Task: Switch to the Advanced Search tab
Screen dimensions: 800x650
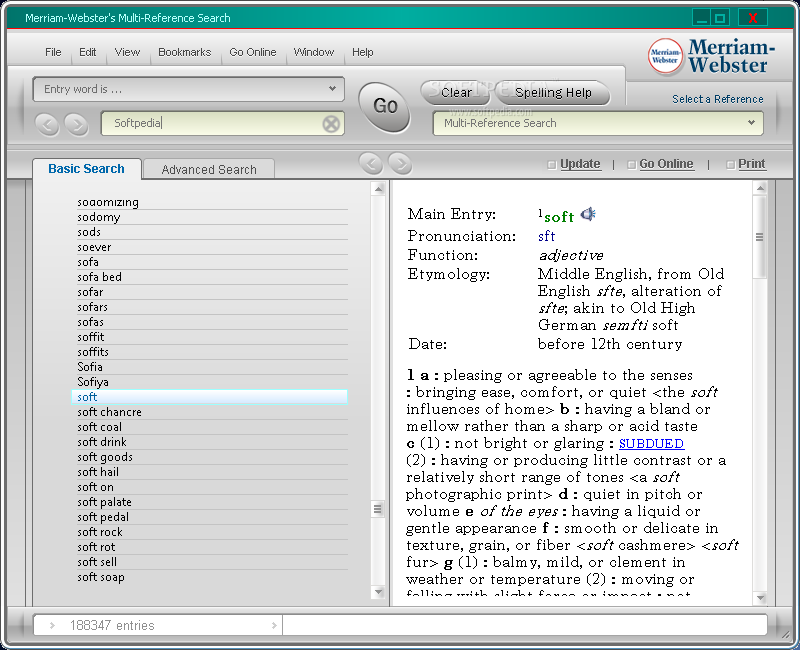Action: coord(209,169)
